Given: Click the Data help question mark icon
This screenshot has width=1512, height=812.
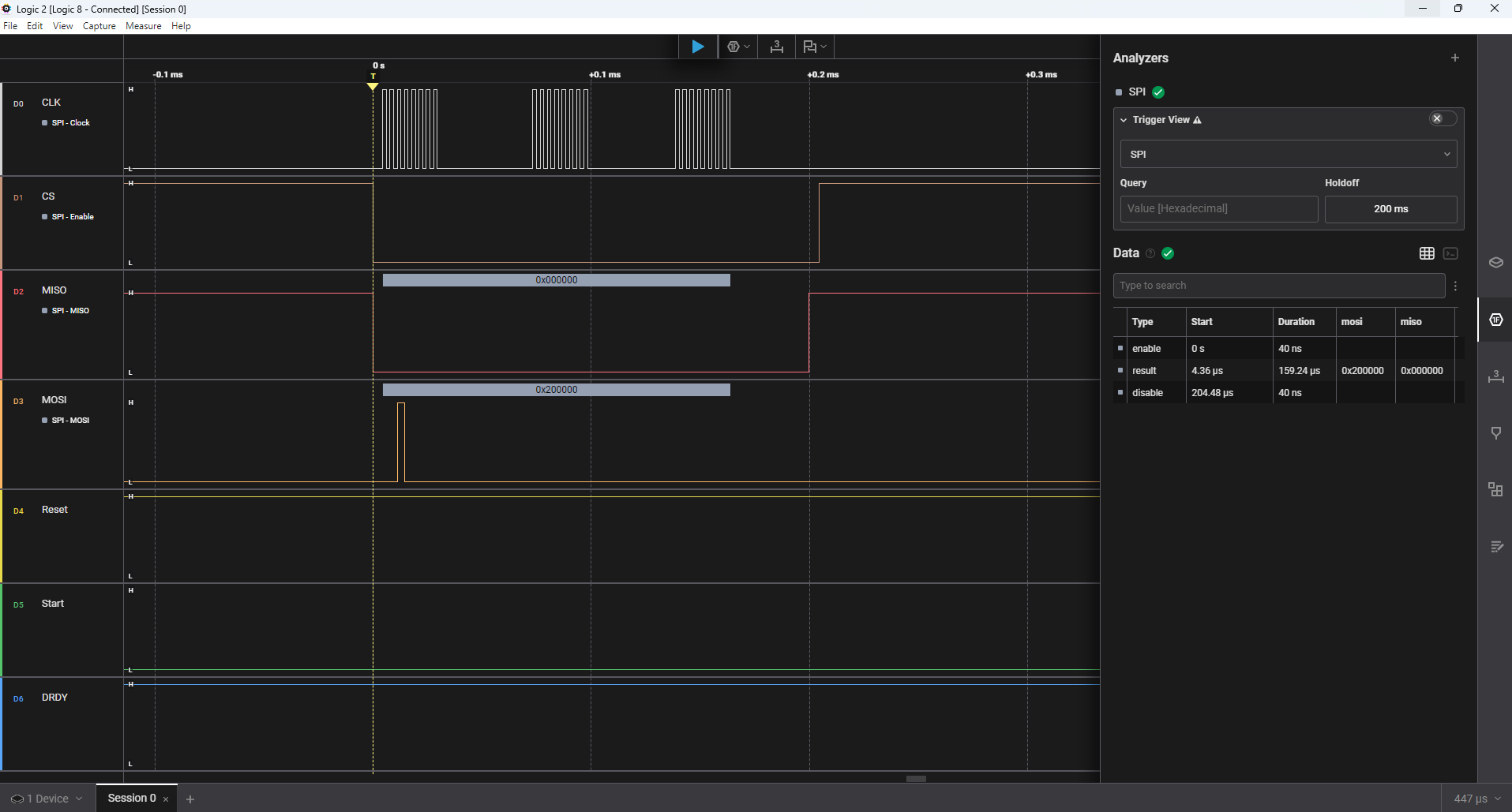Looking at the screenshot, I should (x=1150, y=253).
